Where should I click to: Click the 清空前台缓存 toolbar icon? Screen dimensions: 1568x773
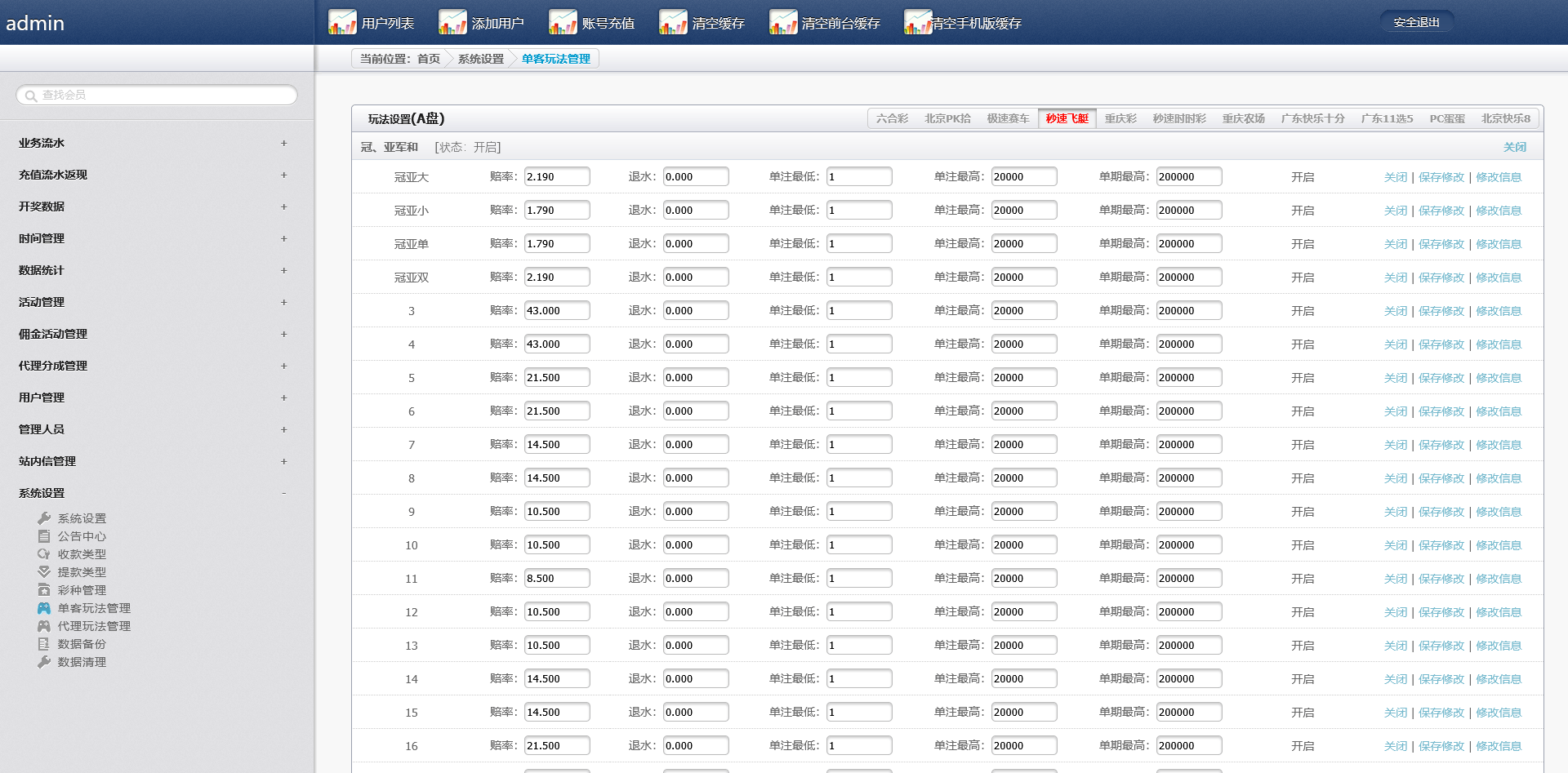coord(783,22)
